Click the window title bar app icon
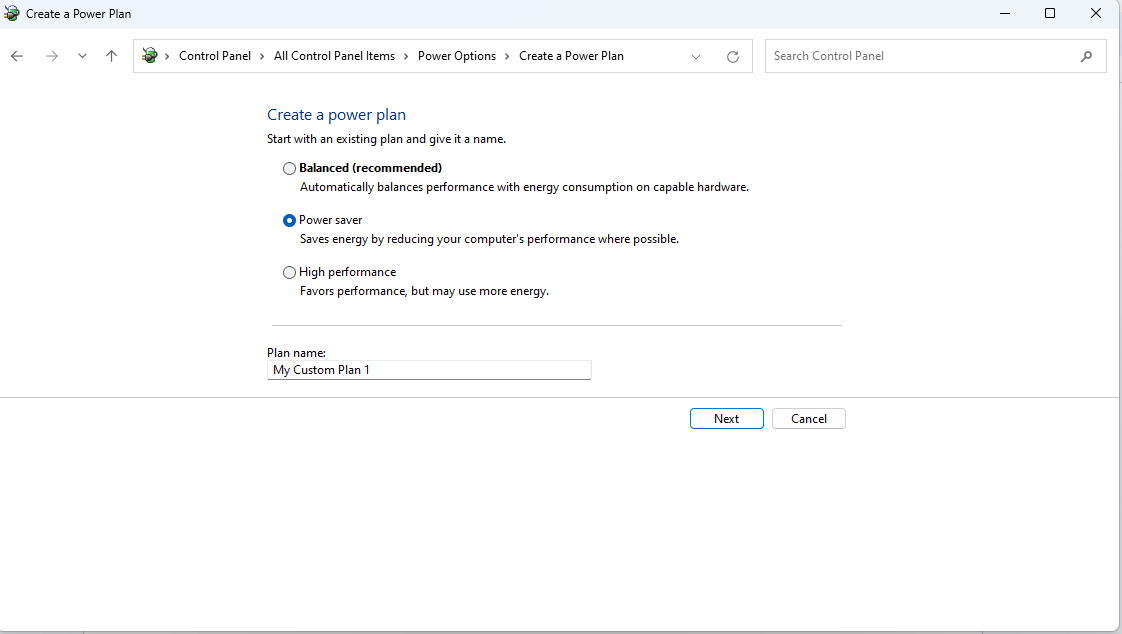 pos(11,14)
